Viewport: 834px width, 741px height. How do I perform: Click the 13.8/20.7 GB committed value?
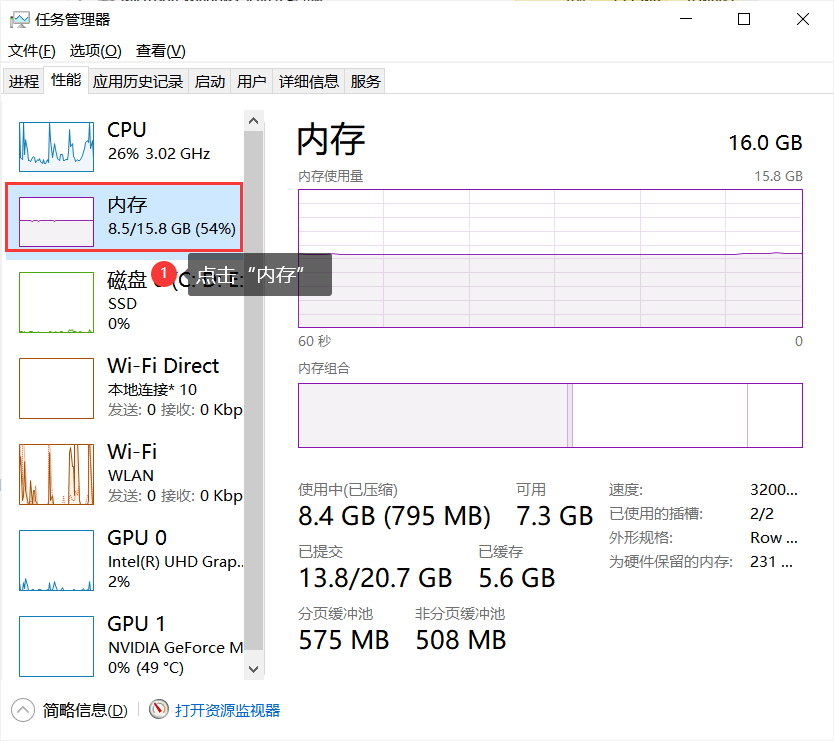click(x=376, y=578)
